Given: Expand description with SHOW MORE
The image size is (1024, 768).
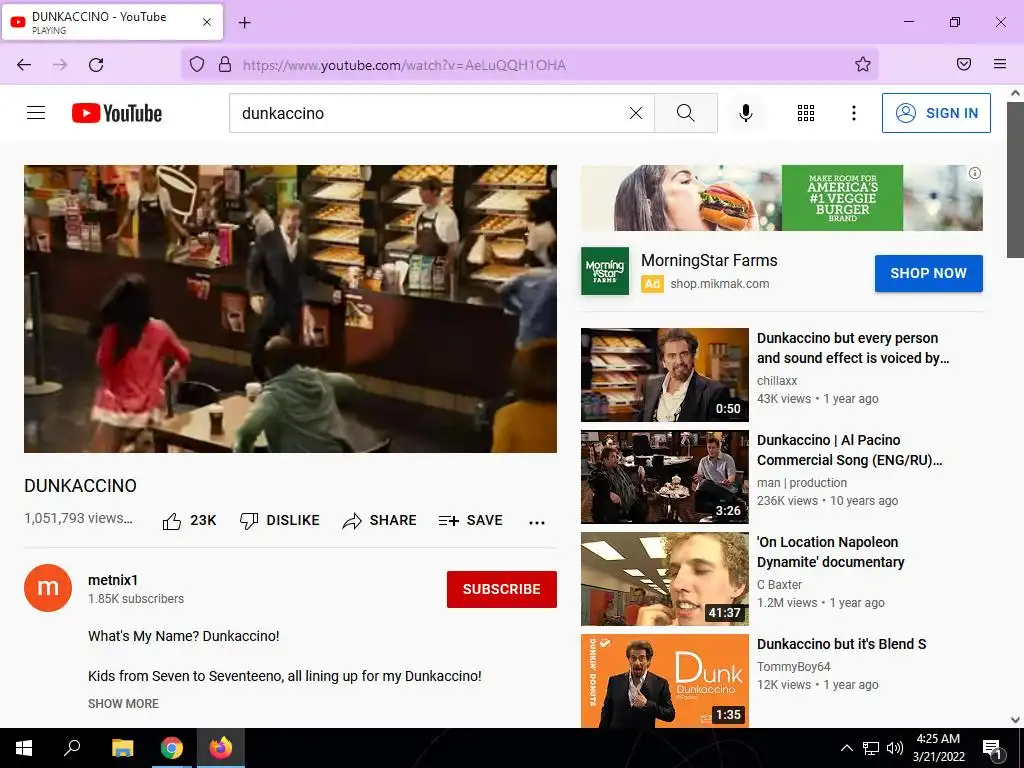Looking at the screenshot, I should (x=123, y=703).
